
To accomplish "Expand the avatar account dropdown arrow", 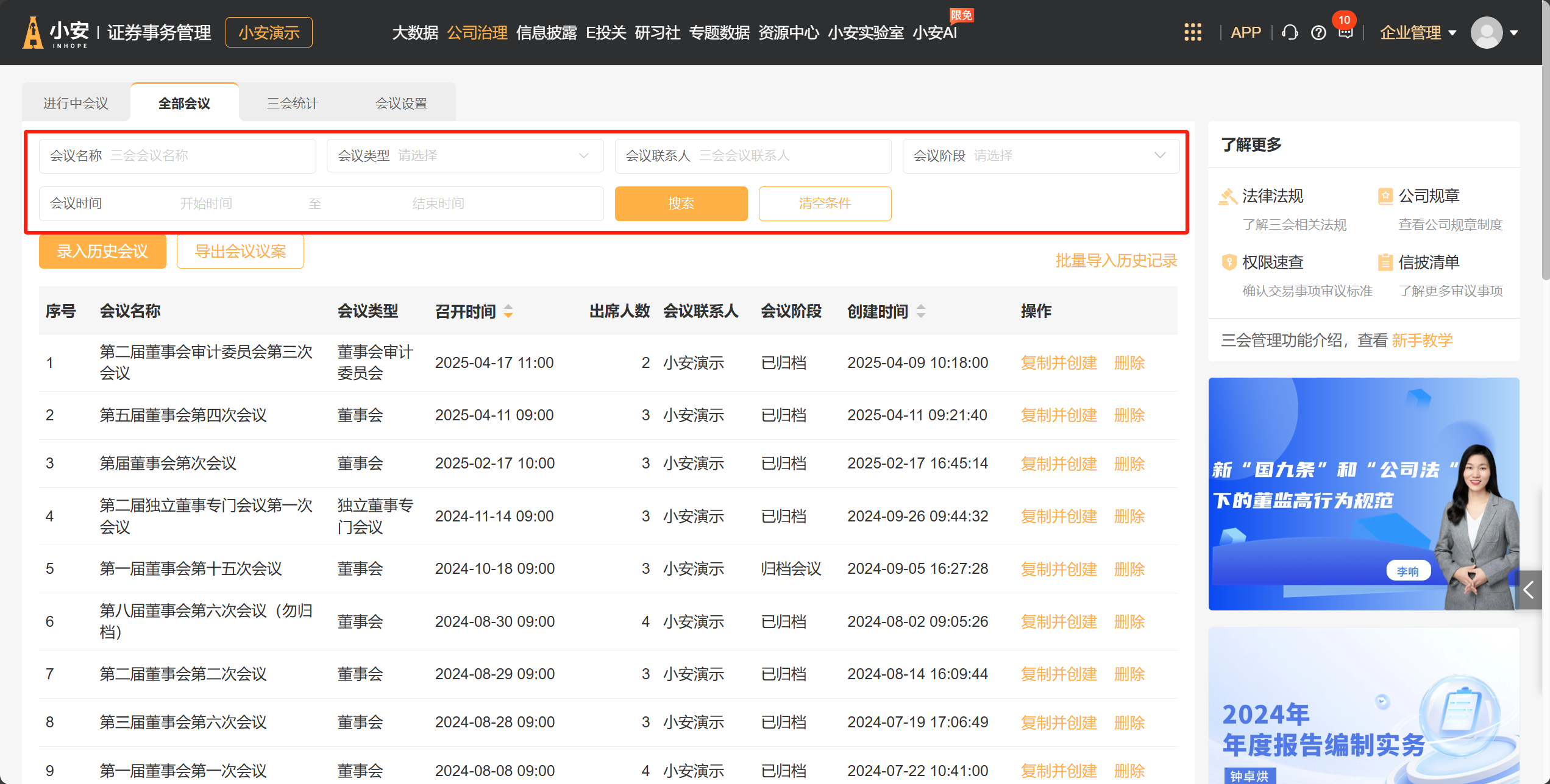I will tap(1514, 33).
